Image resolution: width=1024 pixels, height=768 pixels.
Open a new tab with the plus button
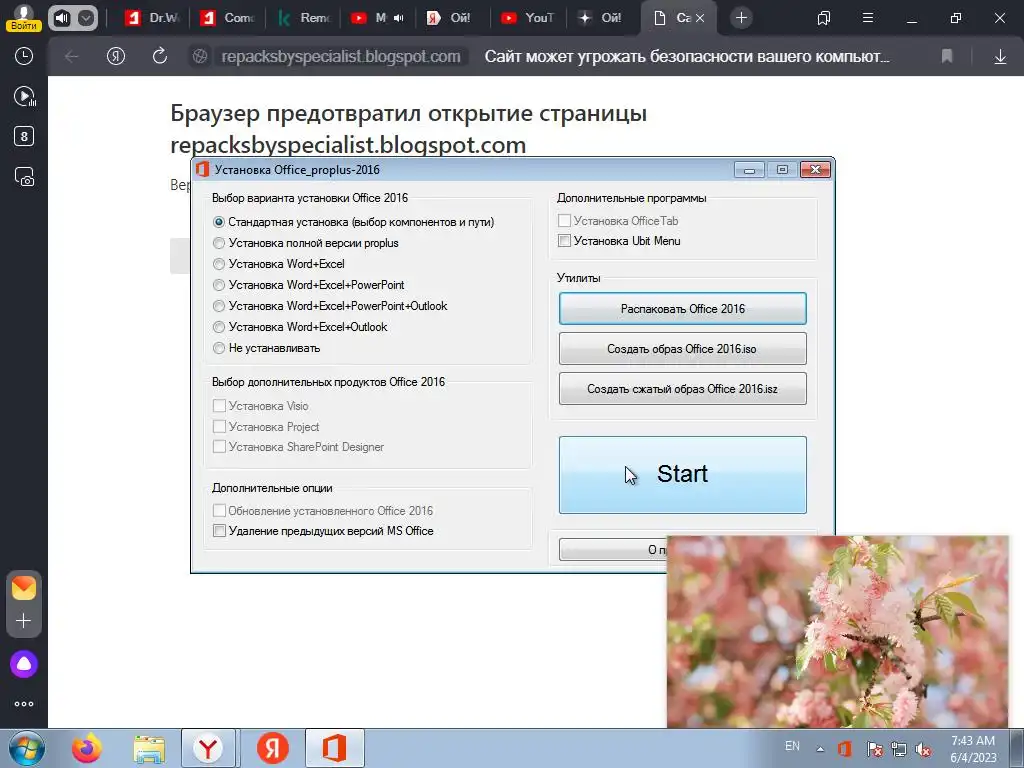coord(741,18)
